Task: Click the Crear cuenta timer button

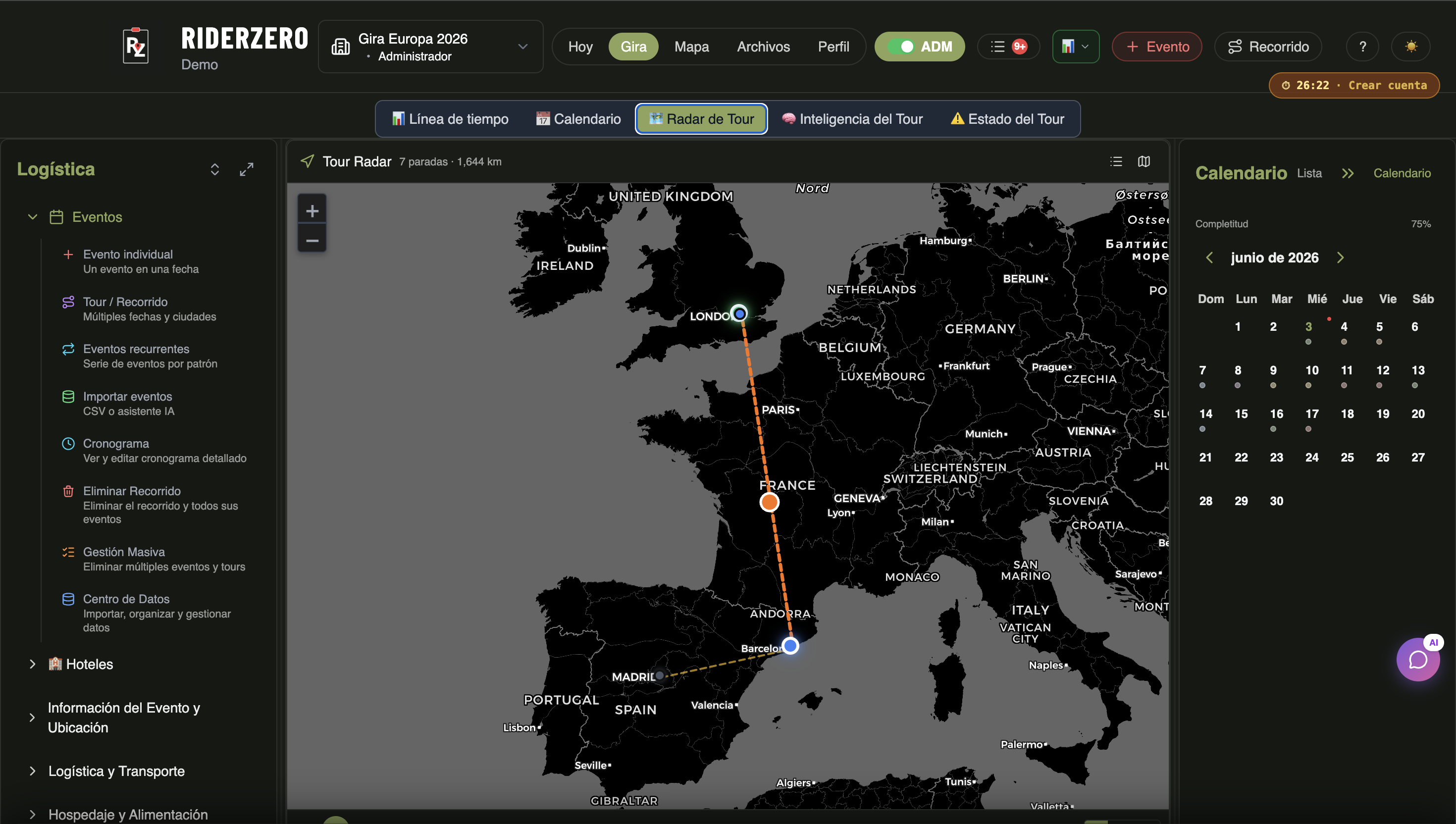Action: click(1354, 86)
